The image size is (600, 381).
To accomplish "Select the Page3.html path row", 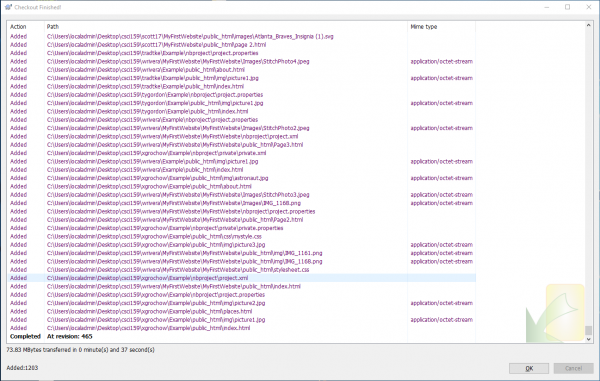I will pos(242,145).
